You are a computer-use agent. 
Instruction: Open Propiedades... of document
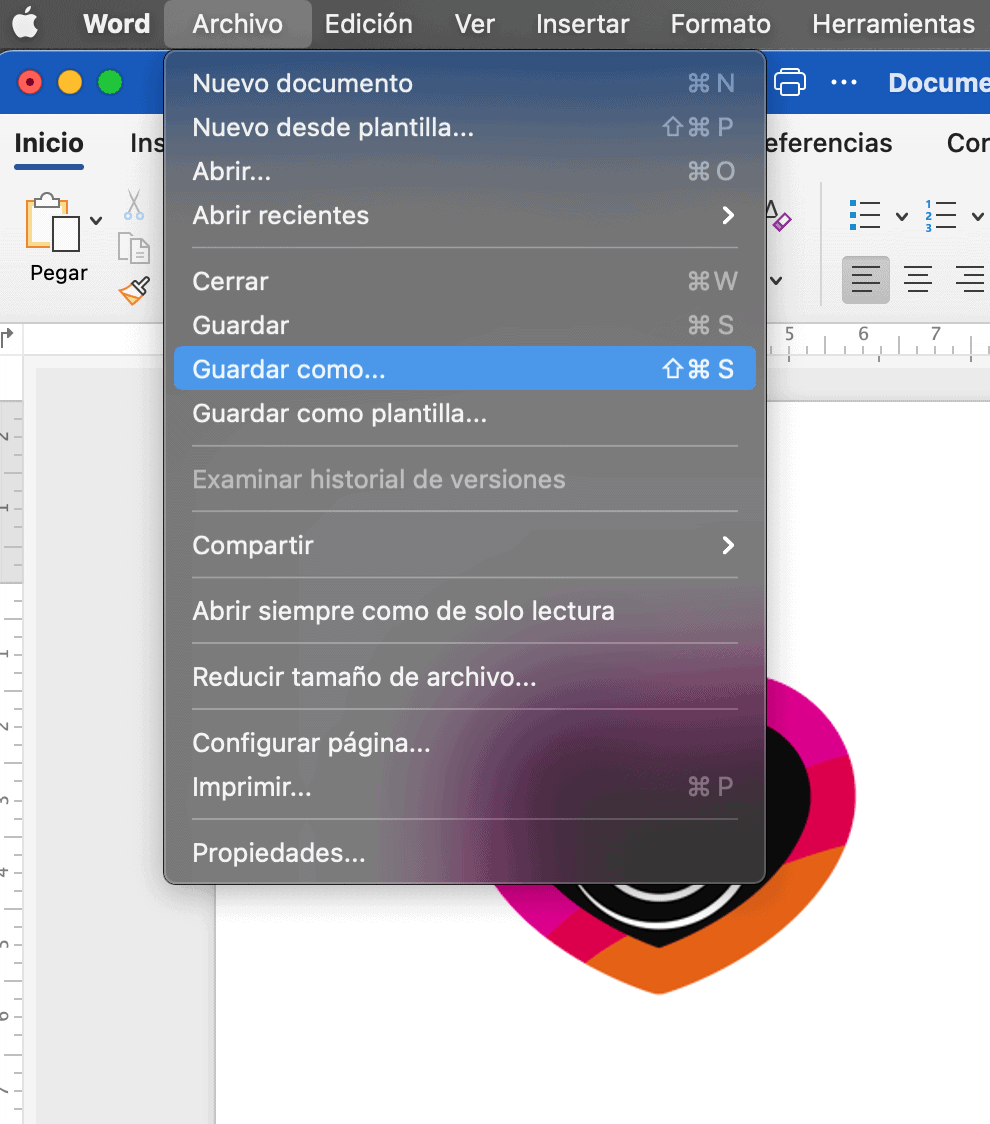coord(465,852)
